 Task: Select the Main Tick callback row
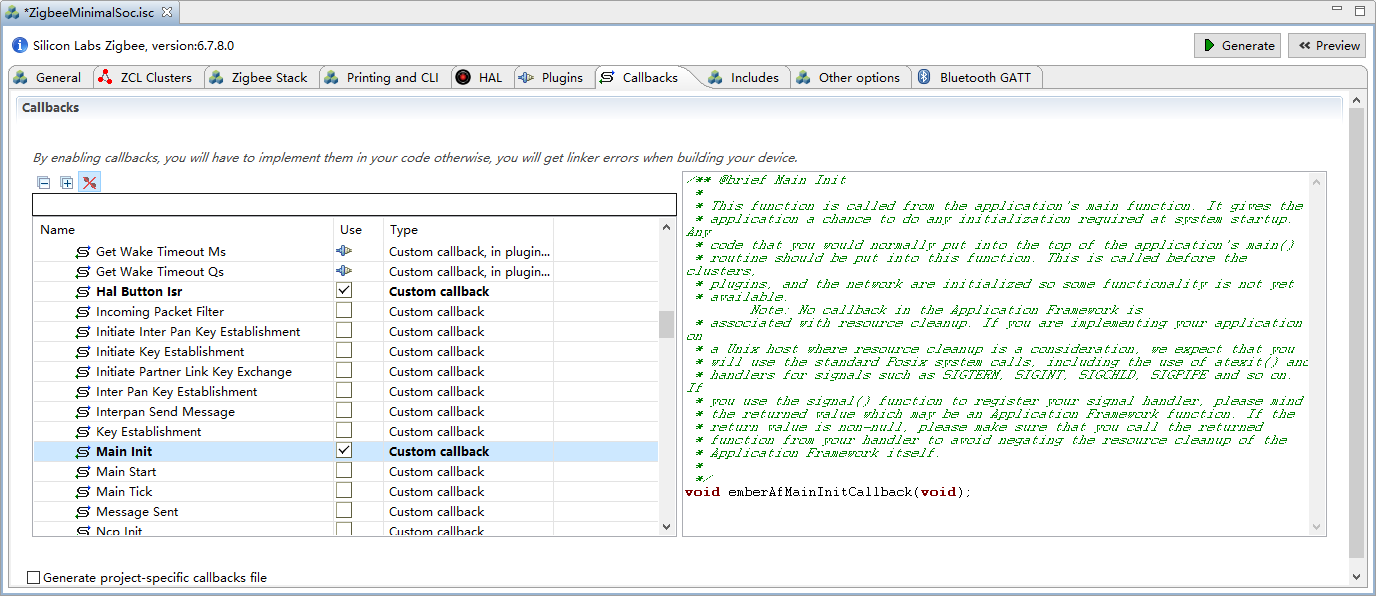(x=125, y=491)
